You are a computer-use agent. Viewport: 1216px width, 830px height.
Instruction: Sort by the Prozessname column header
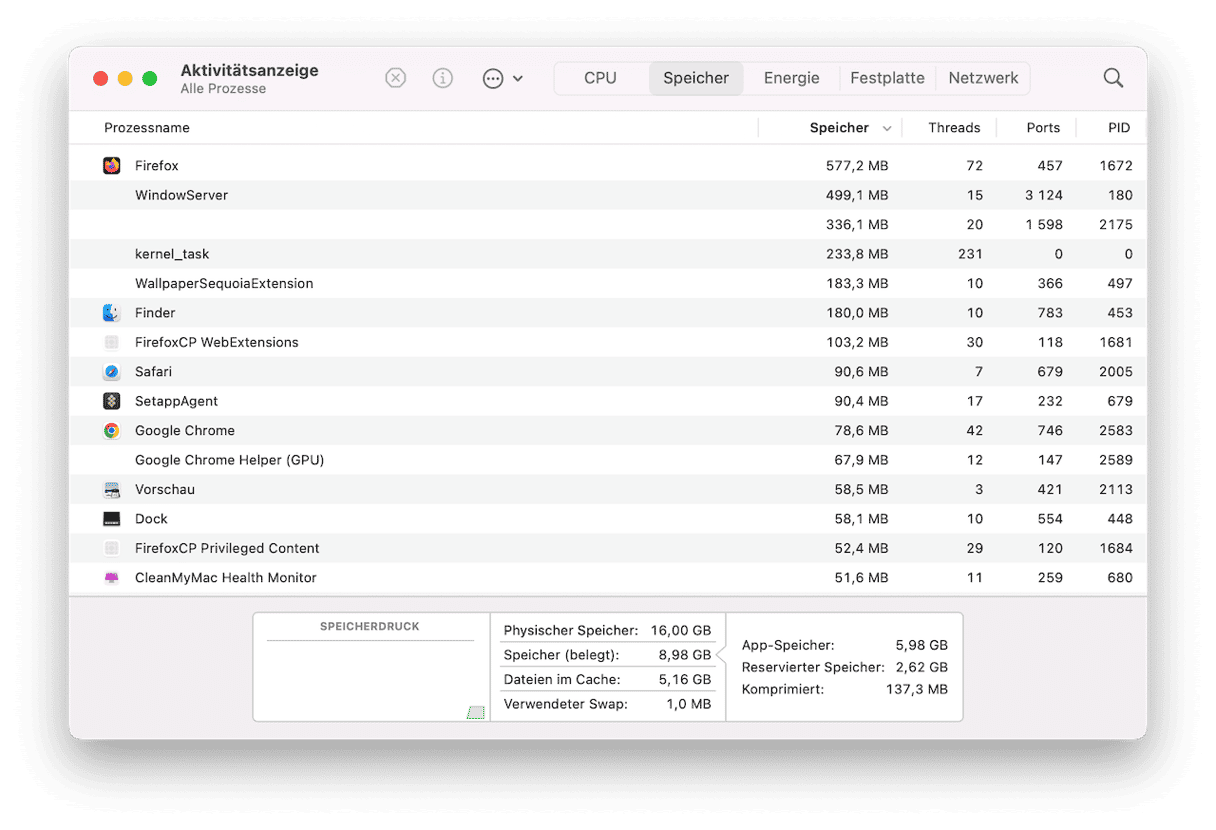tap(147, 128)
